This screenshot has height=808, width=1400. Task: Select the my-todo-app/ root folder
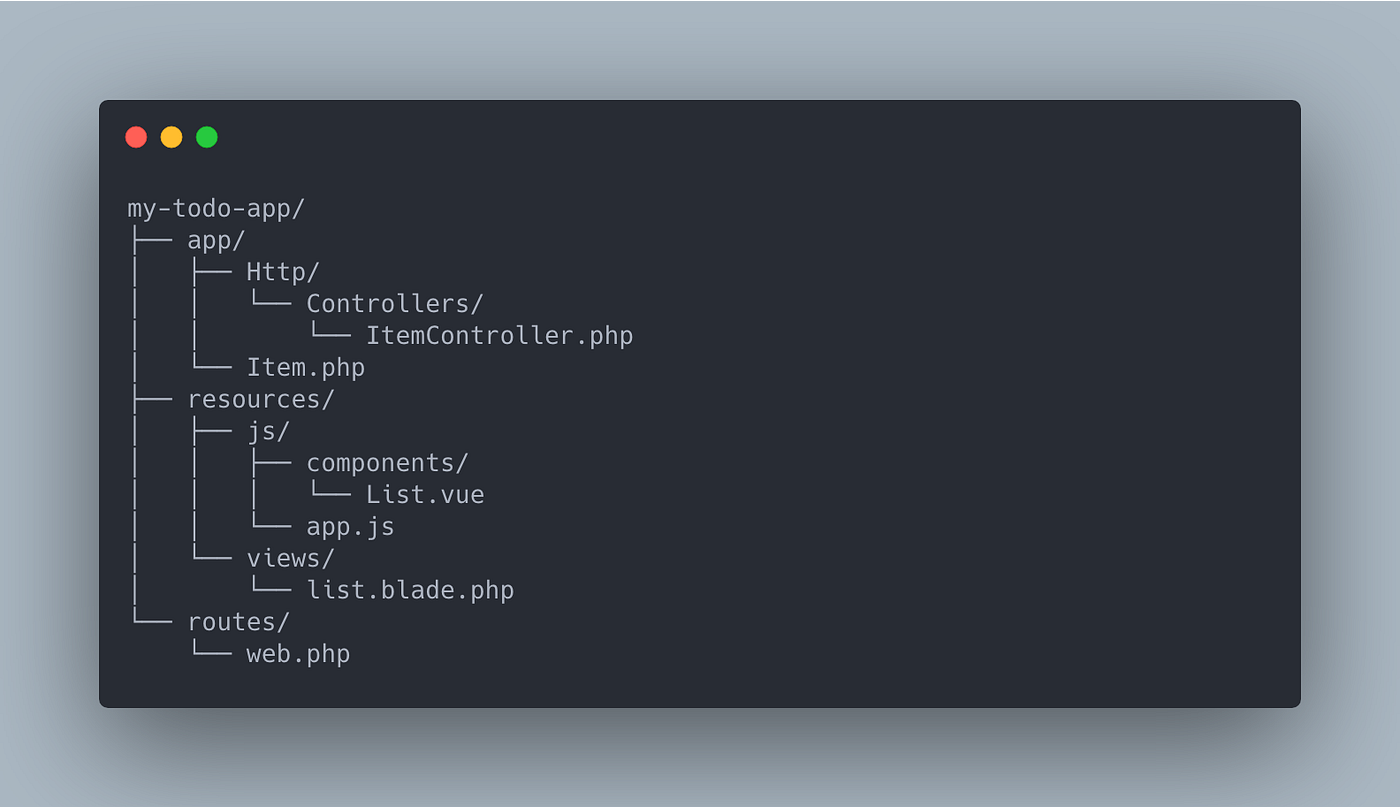216,209
